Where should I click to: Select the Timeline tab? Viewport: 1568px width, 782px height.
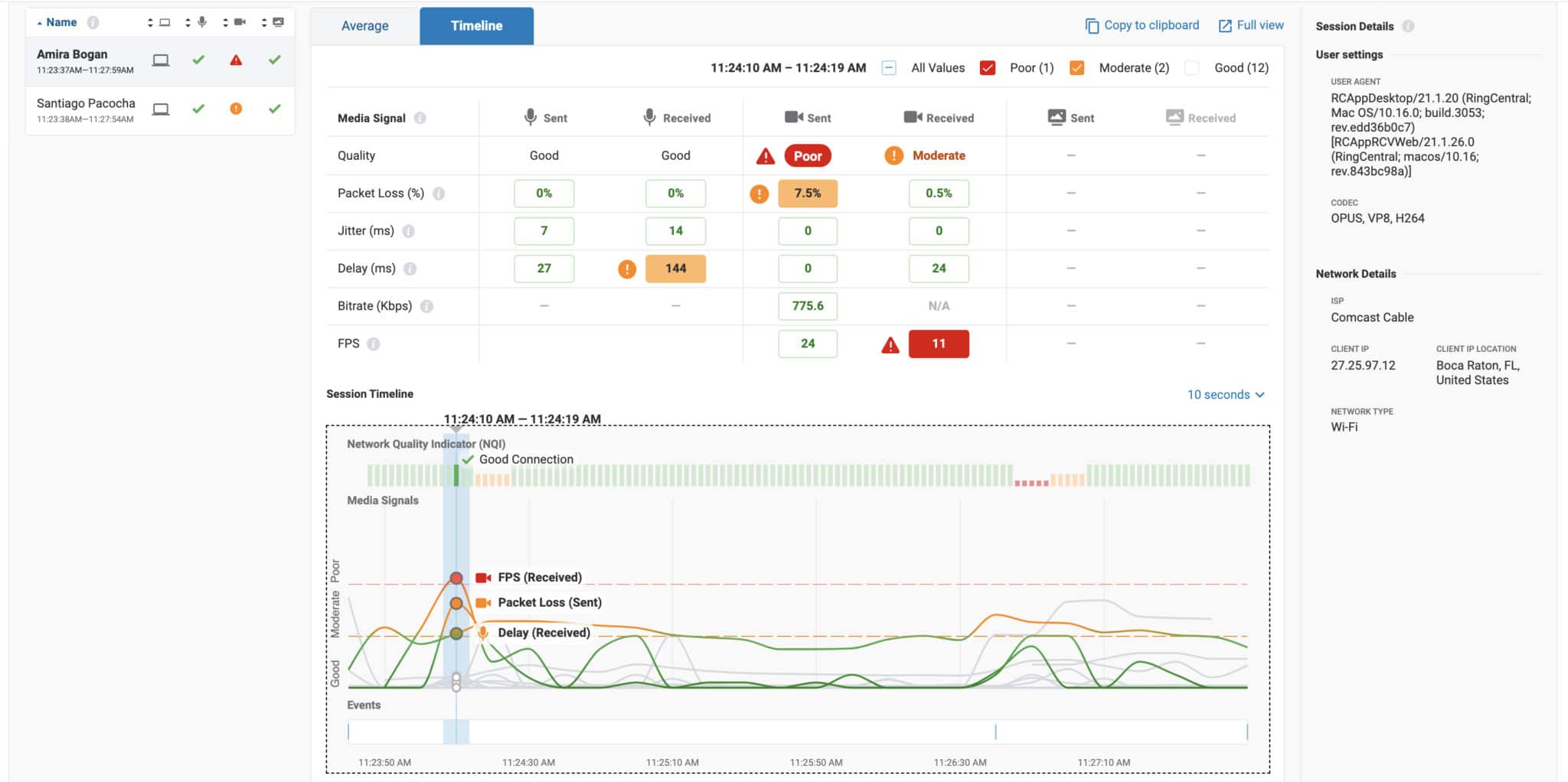[x=476, y=26]
